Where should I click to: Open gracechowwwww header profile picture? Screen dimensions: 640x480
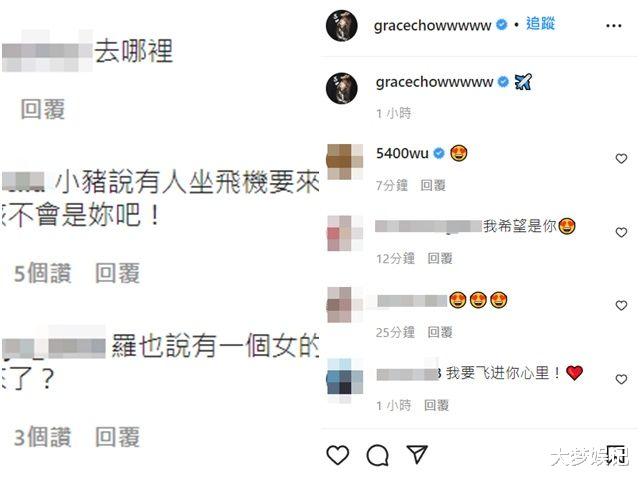(342, 25)
